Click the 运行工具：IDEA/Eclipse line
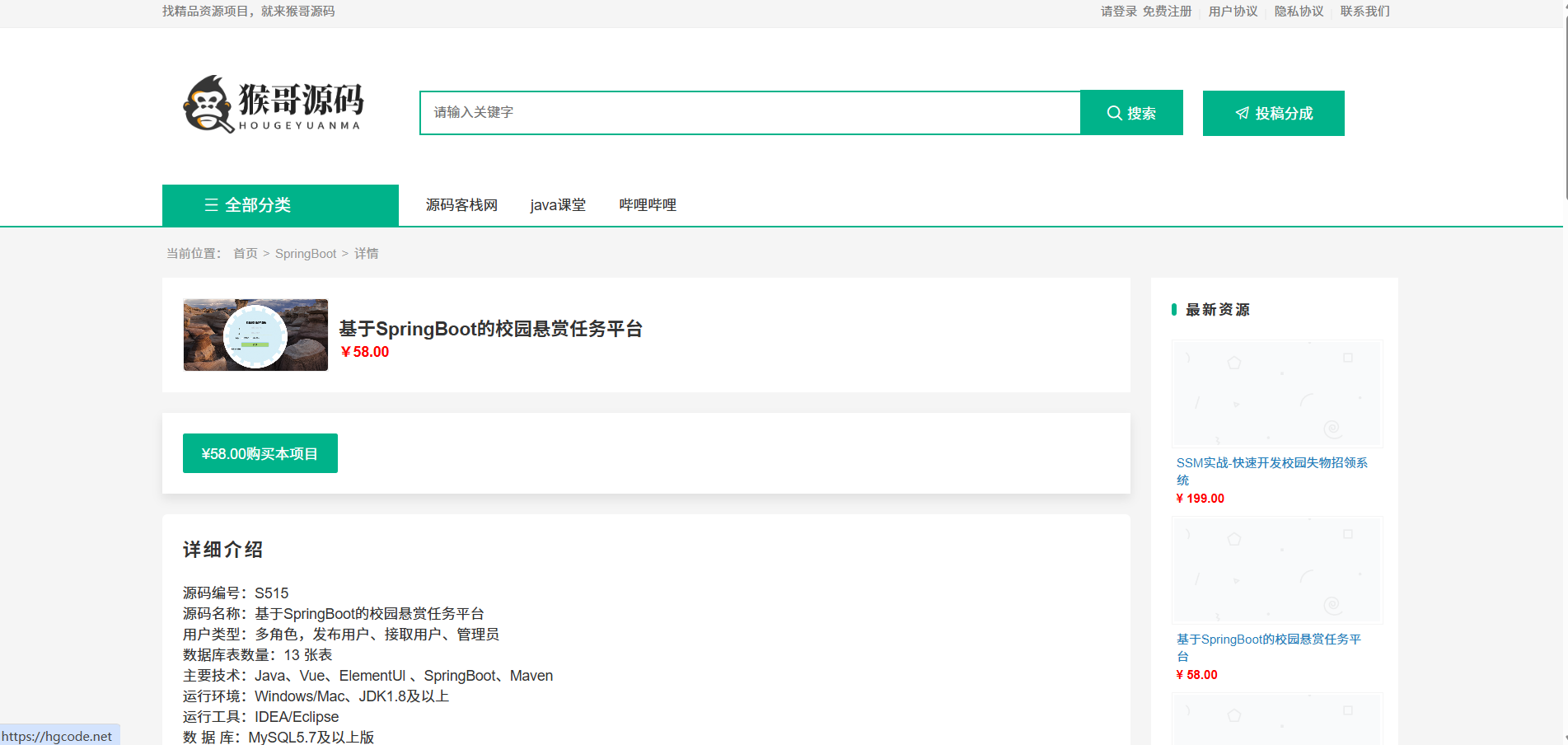Image resolution: width=1568 pixels, height=745 pixels. (x=260, y=717)
